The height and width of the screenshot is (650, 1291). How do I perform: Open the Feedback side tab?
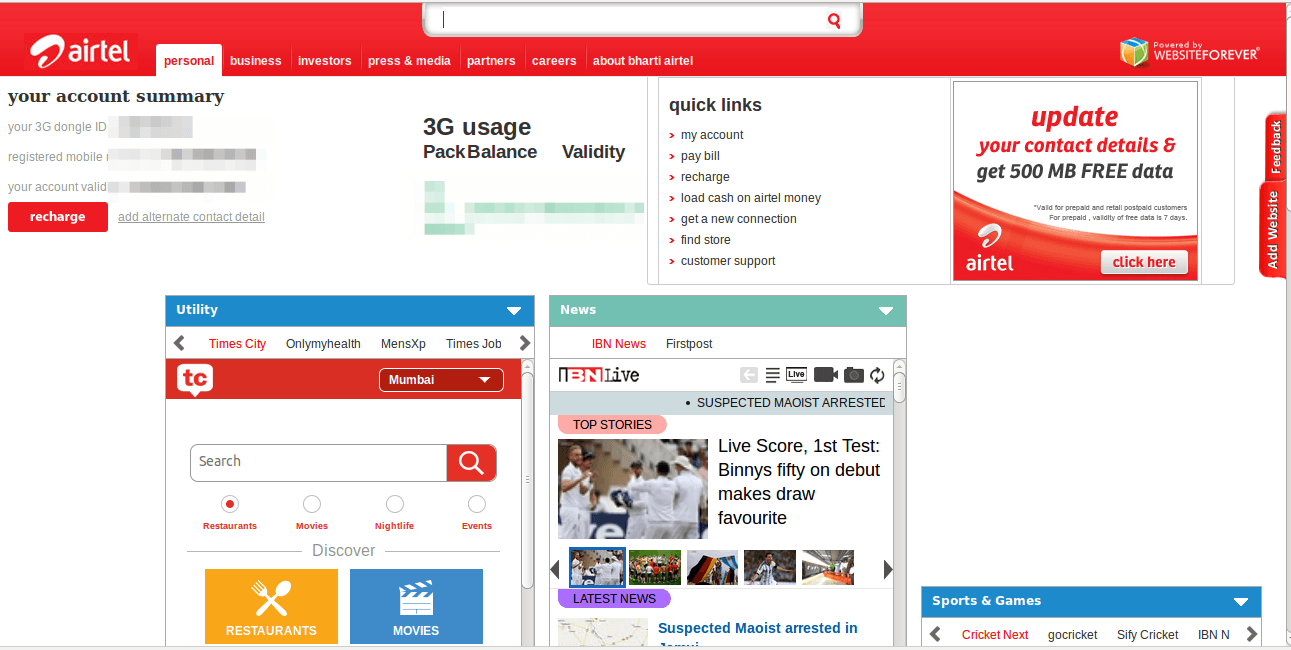click(1275, 147)
